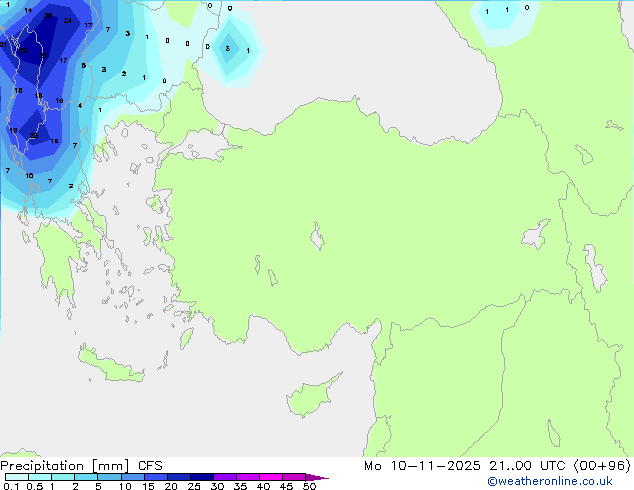Image resolution: width=634 pixels, height=490 pixels.
Task: Select the 25–30 mm navy legend swatch
Action: coord(202,477)
